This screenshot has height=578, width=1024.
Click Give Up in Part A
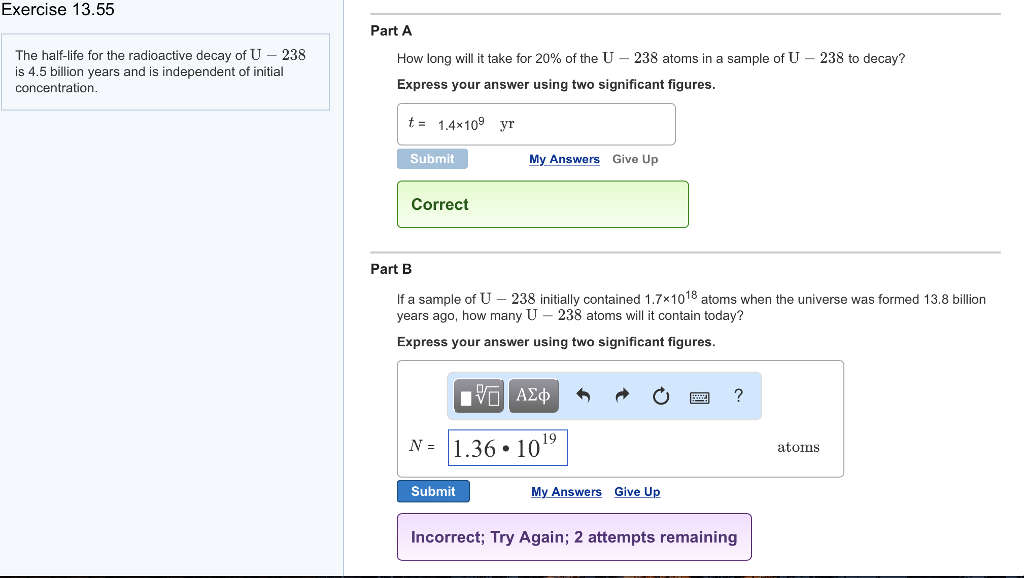(635, 159)
